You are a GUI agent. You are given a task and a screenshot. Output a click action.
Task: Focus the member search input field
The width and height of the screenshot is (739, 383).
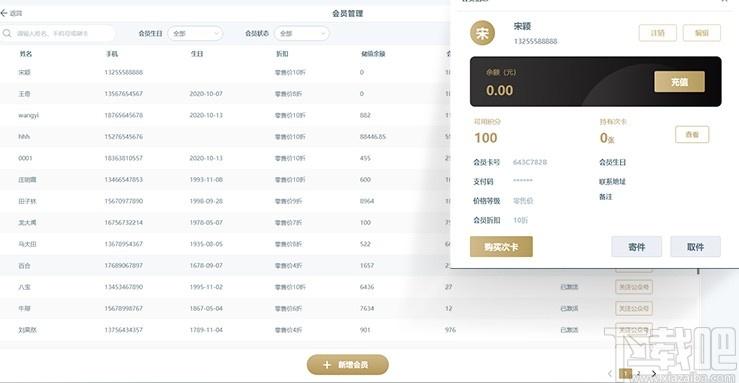pyautogui.click(x=58, y=33)
